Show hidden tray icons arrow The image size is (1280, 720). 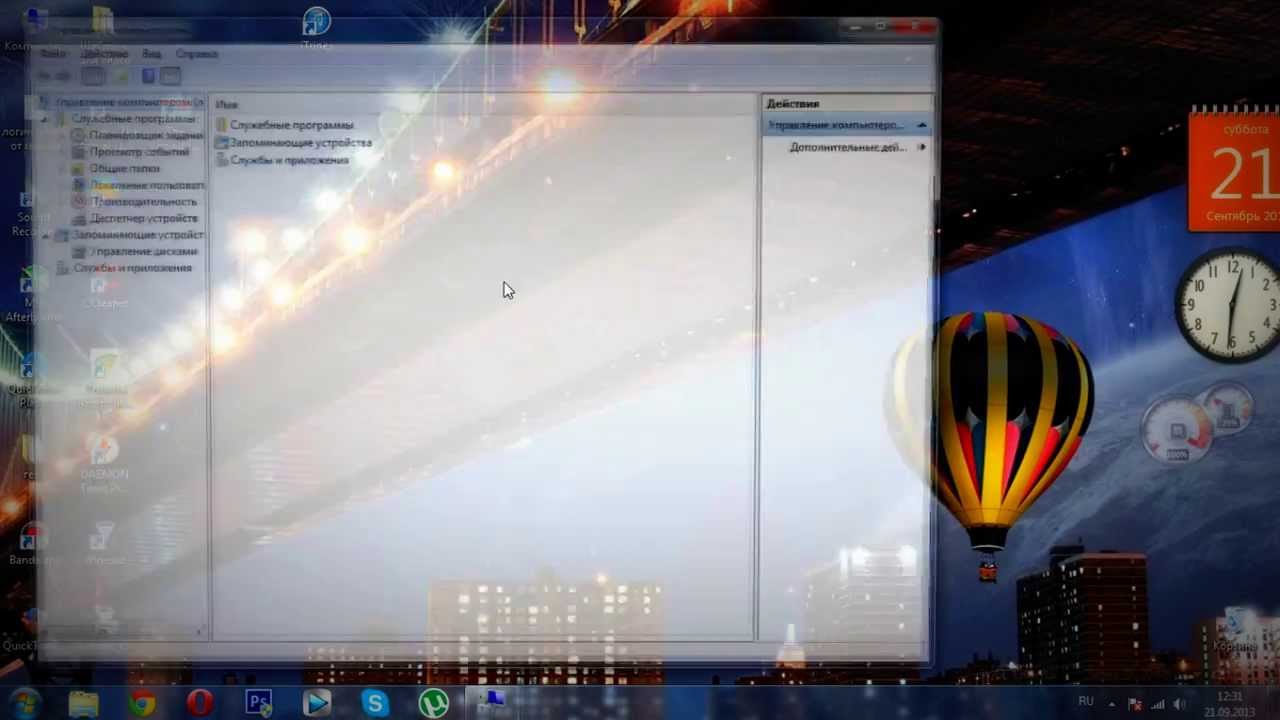[1111, 704]
